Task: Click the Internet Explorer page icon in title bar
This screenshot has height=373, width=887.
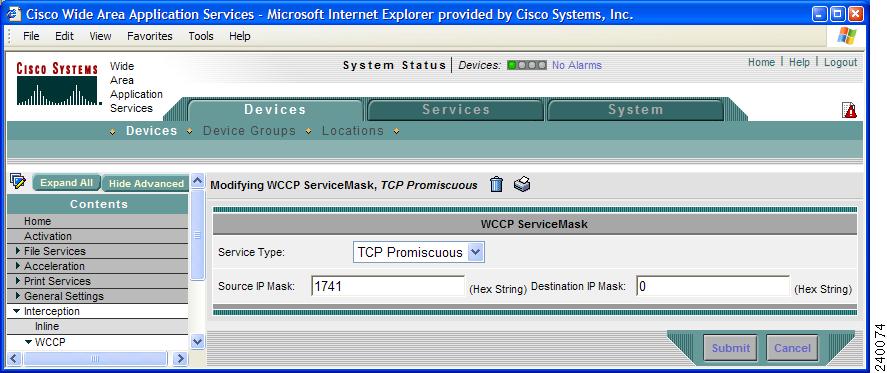Action: point(13,14)
